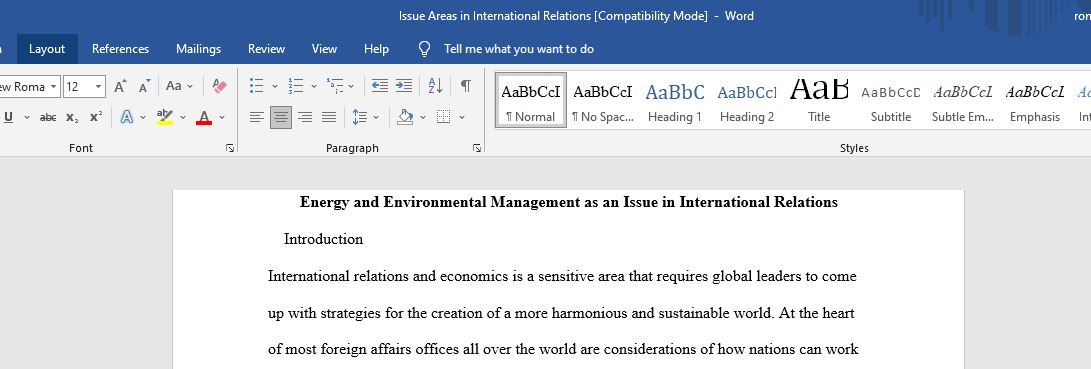Click the bold document title text

click(x=568, y=203)
